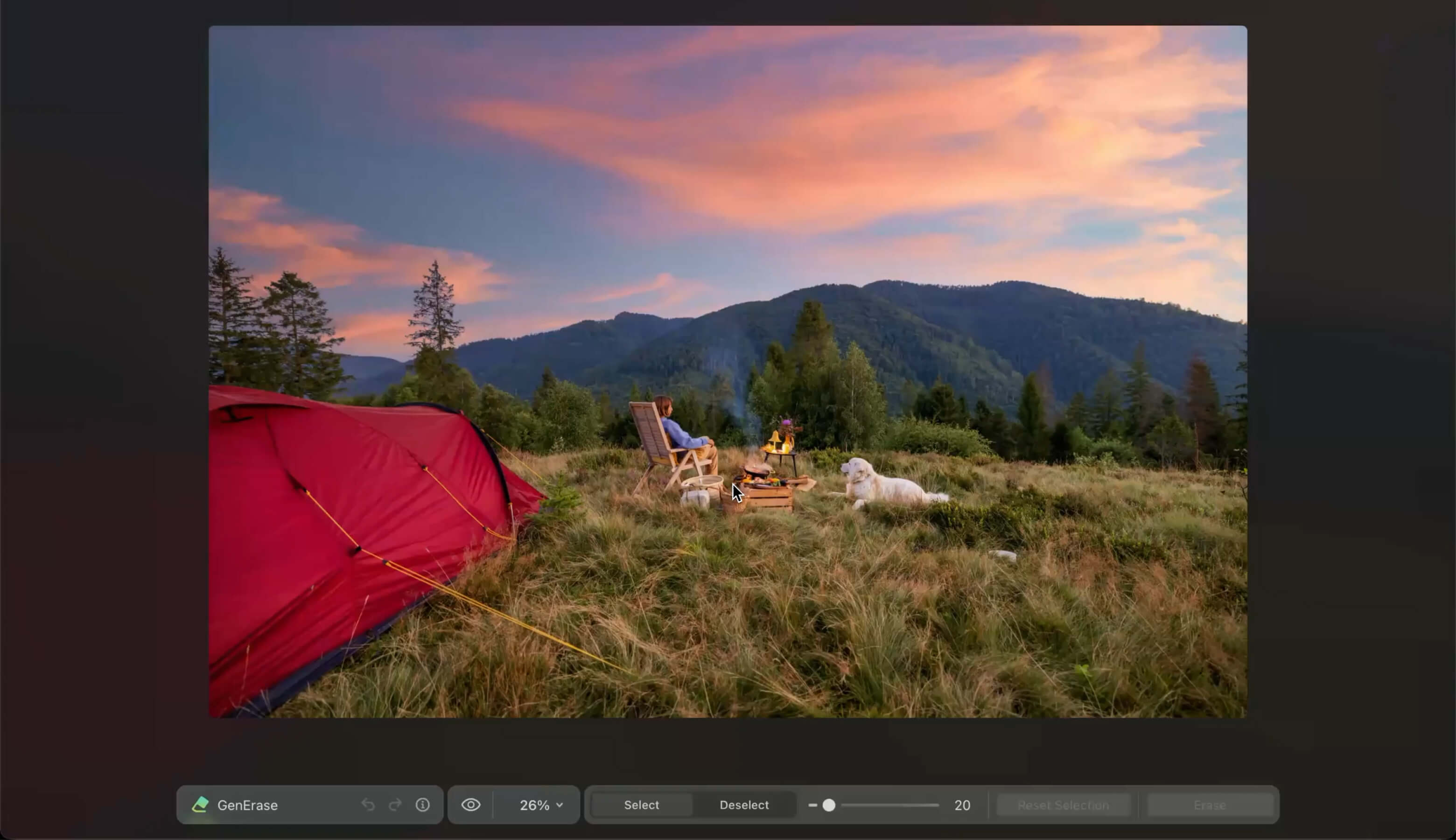Click the GenErase tool name label
This screenshot has height=840, width=1456.
(247, 805)
